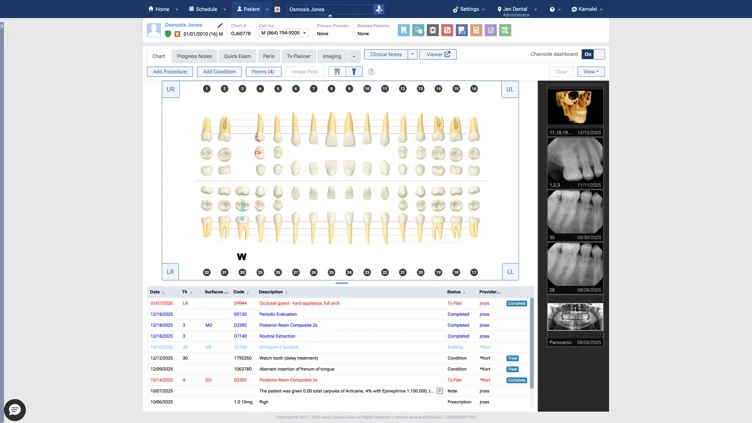Click the teal module icon in patient header
The width and height of the screenshot is (752, 423).
pos(418,30)
